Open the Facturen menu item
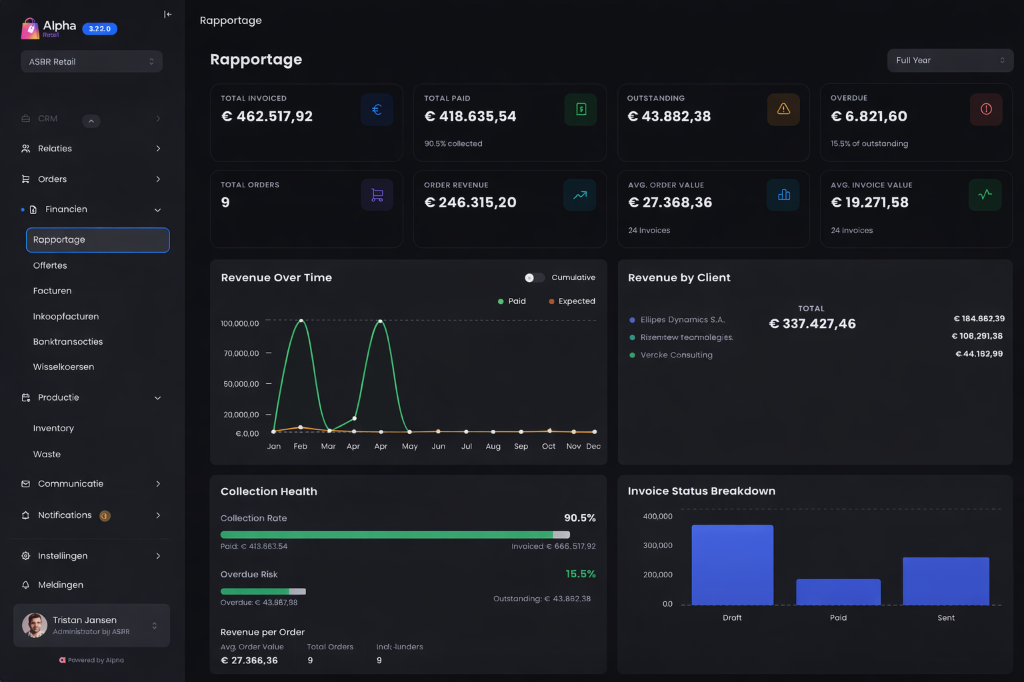This screenshot has height=682, width=1024. point(52,291)
